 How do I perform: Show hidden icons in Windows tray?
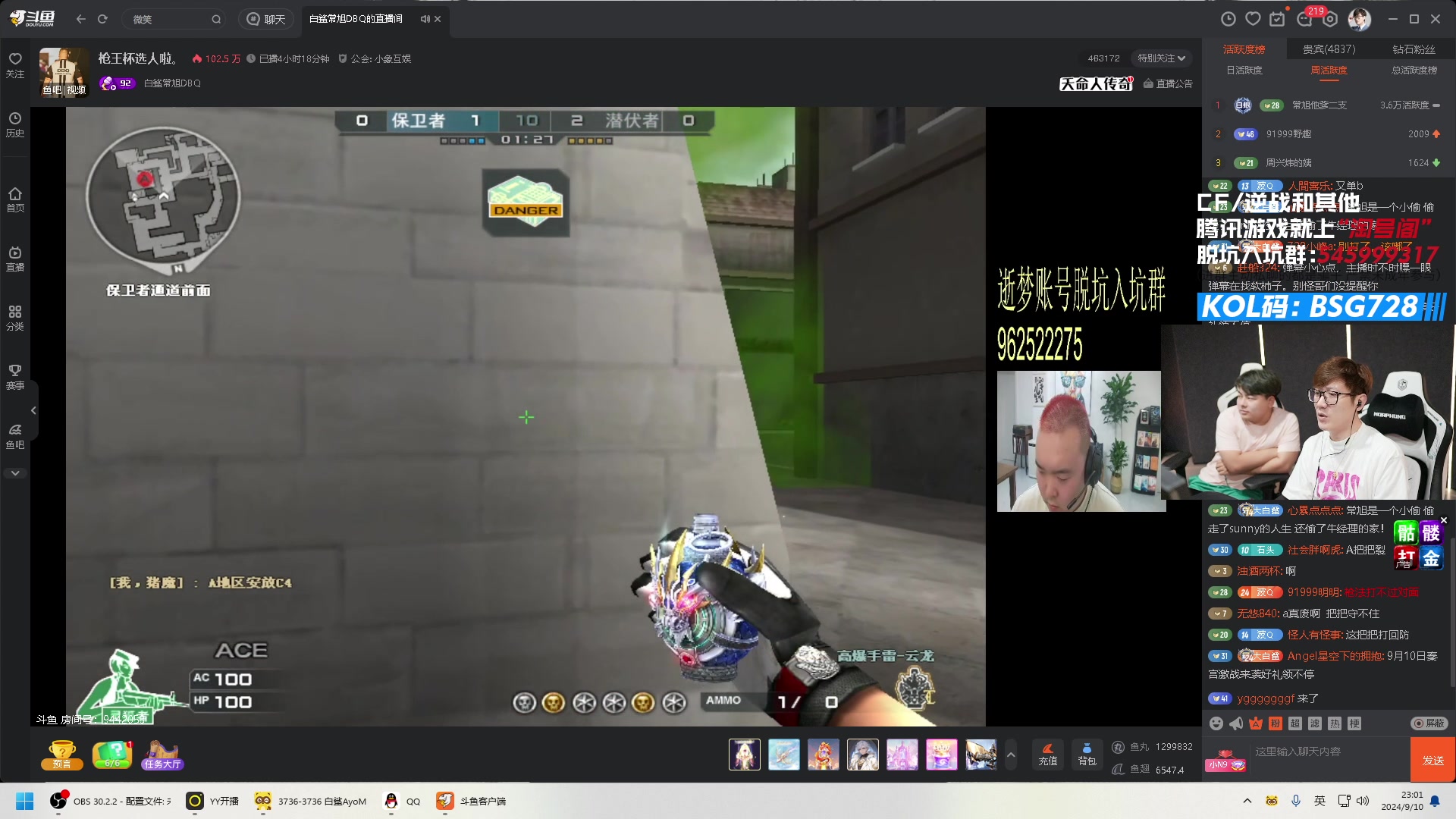click(1247, 801)
